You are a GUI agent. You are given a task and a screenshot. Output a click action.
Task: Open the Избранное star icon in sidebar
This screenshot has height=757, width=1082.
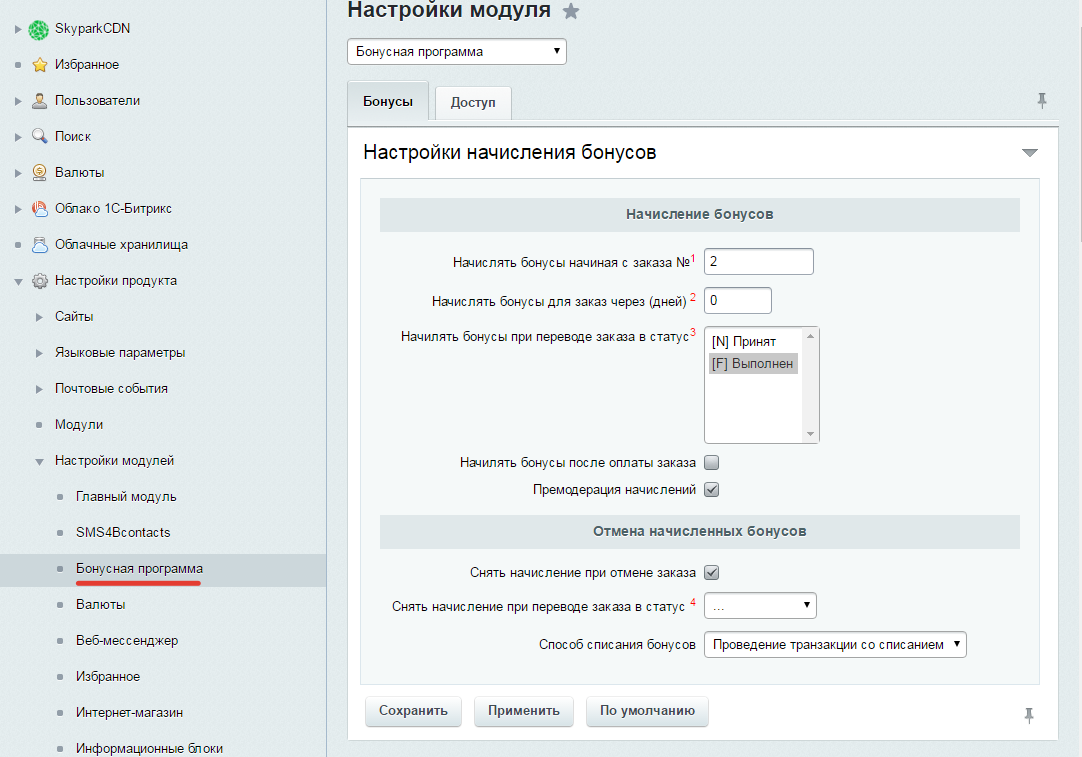[38, 64]
